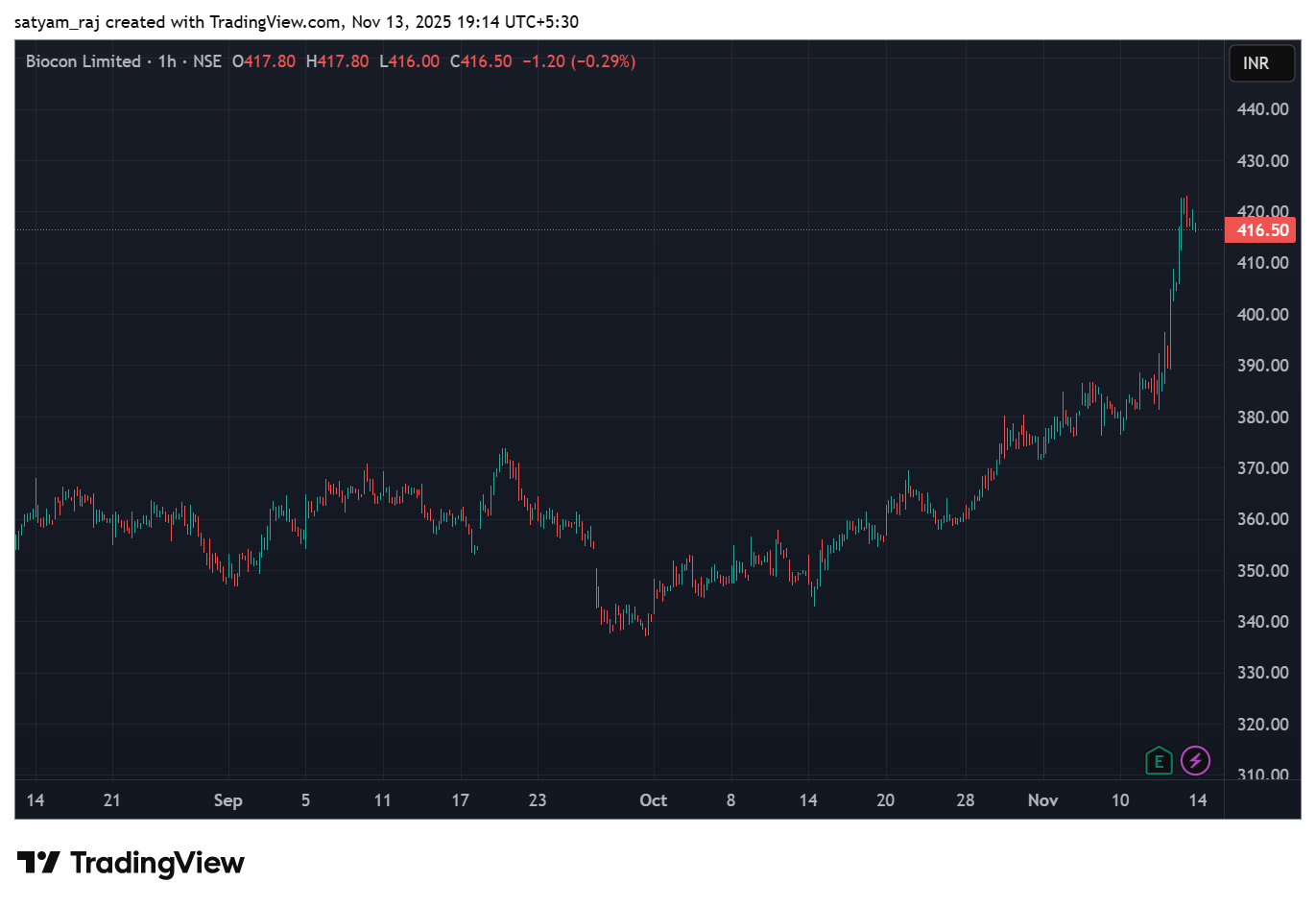The image size is (1316, 906).
Task: Click the low value L416.00
Action: coord(410,60)
